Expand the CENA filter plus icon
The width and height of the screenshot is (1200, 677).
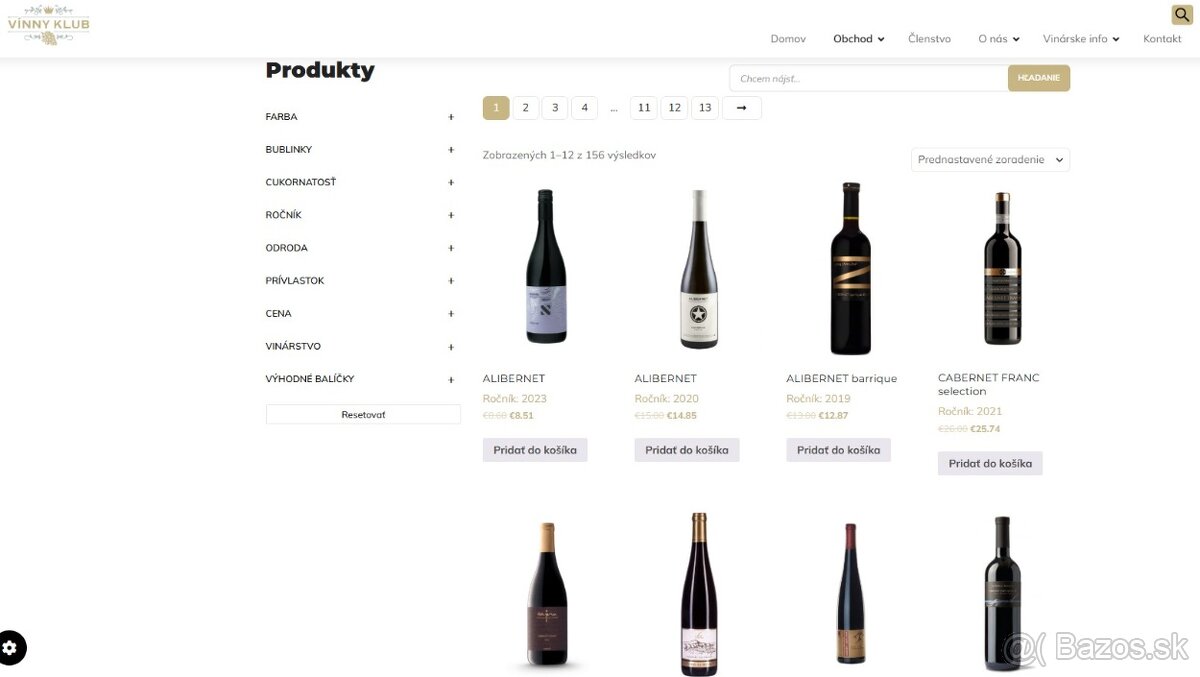click(x=451, y=314)
